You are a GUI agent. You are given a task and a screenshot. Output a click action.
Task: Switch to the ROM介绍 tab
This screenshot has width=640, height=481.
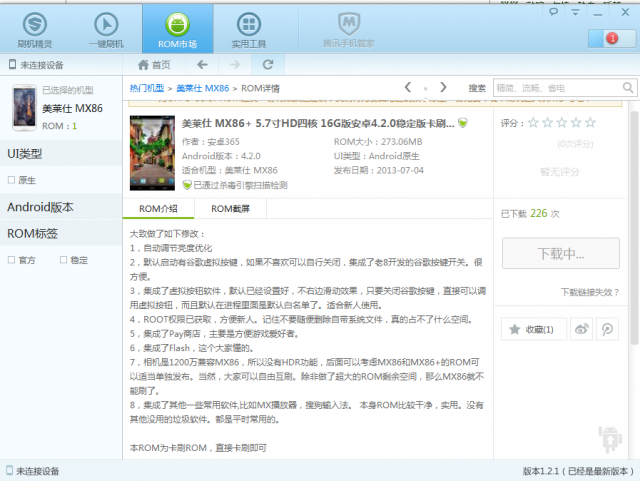tap(158, 209)
